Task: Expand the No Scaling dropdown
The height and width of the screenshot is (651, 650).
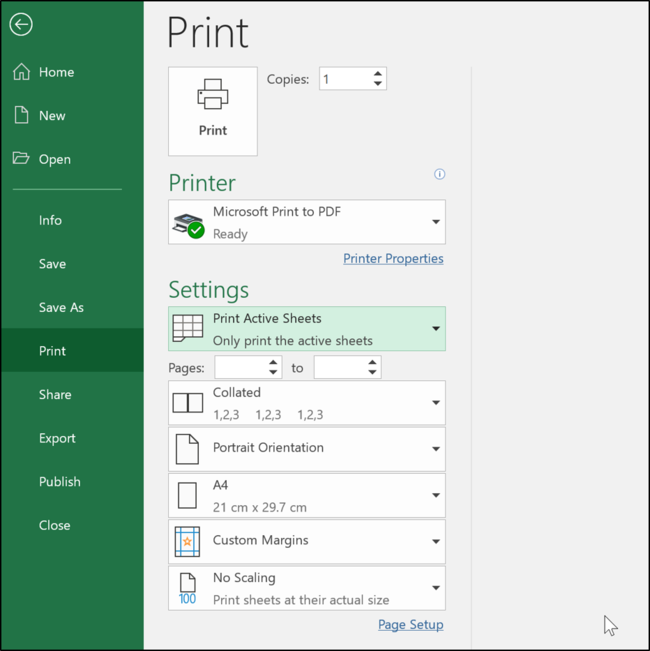Action: (436, 587)
